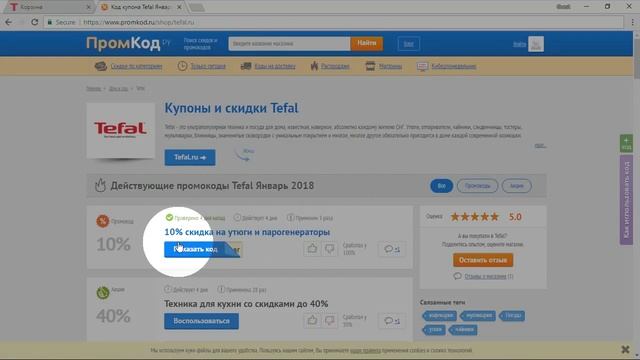The image size is (640, 360).
Task: Open the cookie rules link in banner
Action: [365, 350]
